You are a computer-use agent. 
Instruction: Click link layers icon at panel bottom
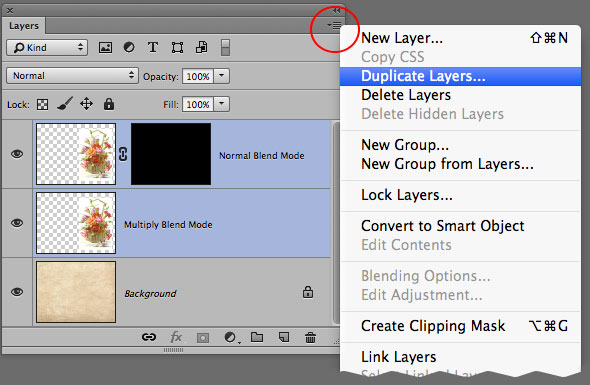pyautogui.click(x=149, y=337)
